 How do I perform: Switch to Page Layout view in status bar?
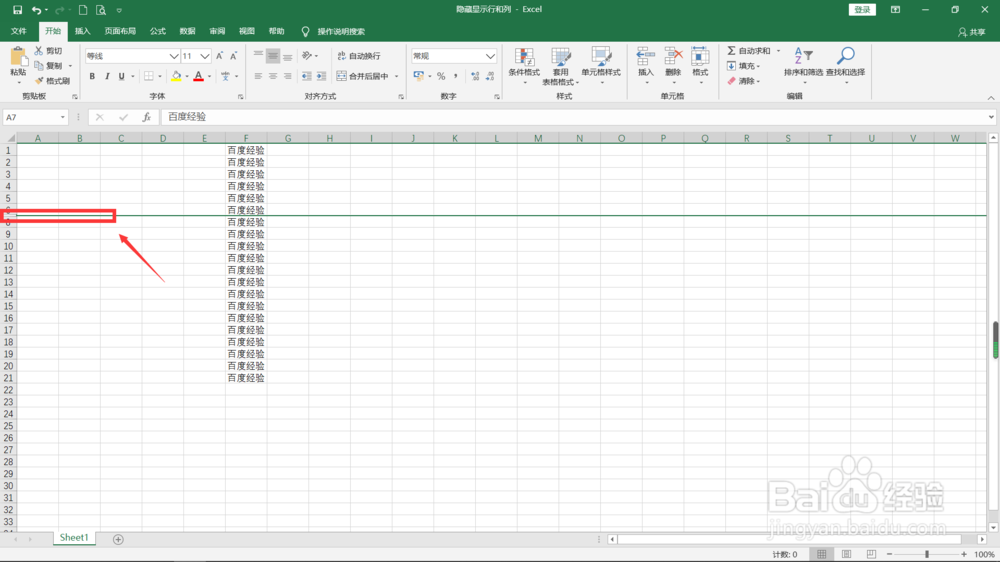click(846, 554)
